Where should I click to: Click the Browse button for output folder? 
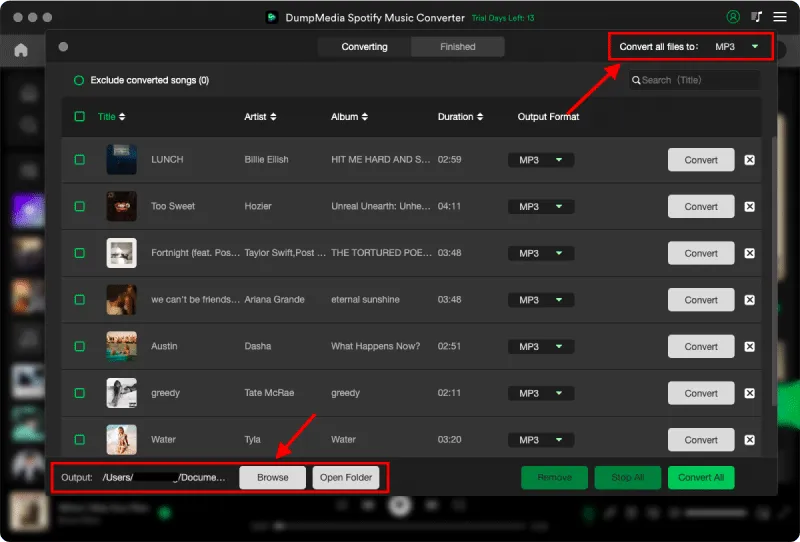tap(272, 478)
